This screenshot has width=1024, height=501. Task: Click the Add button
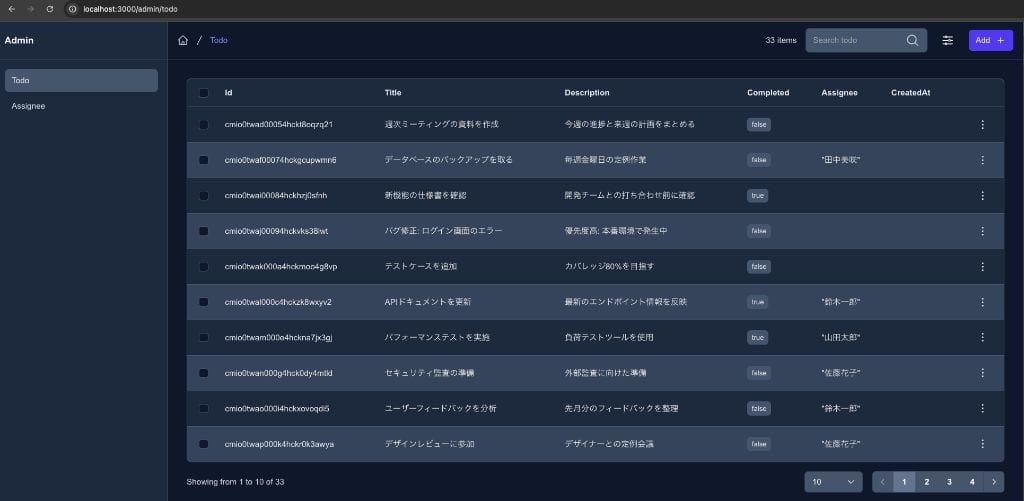(991, 40)
